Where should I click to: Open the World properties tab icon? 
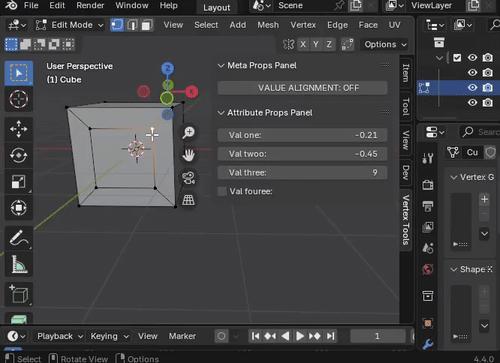(x=428, y=269)
